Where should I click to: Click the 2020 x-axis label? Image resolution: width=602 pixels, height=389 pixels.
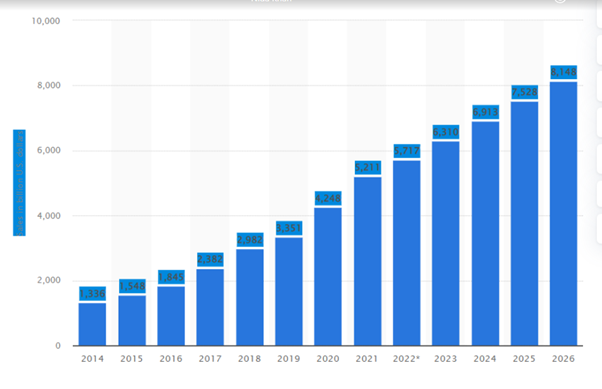click(x=328, y=359)
